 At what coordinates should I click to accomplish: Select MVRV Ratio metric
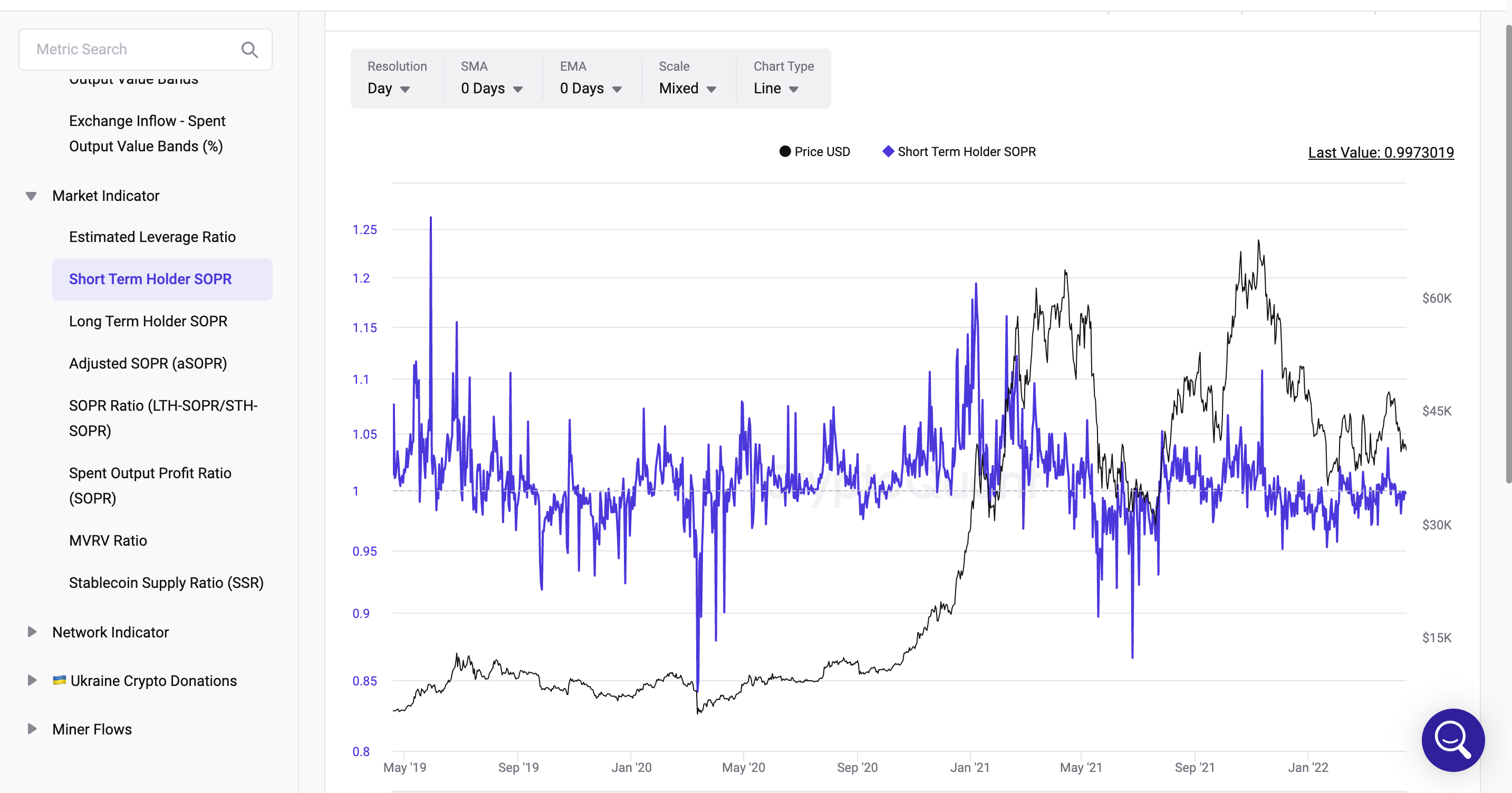click(x=108, y=540)
